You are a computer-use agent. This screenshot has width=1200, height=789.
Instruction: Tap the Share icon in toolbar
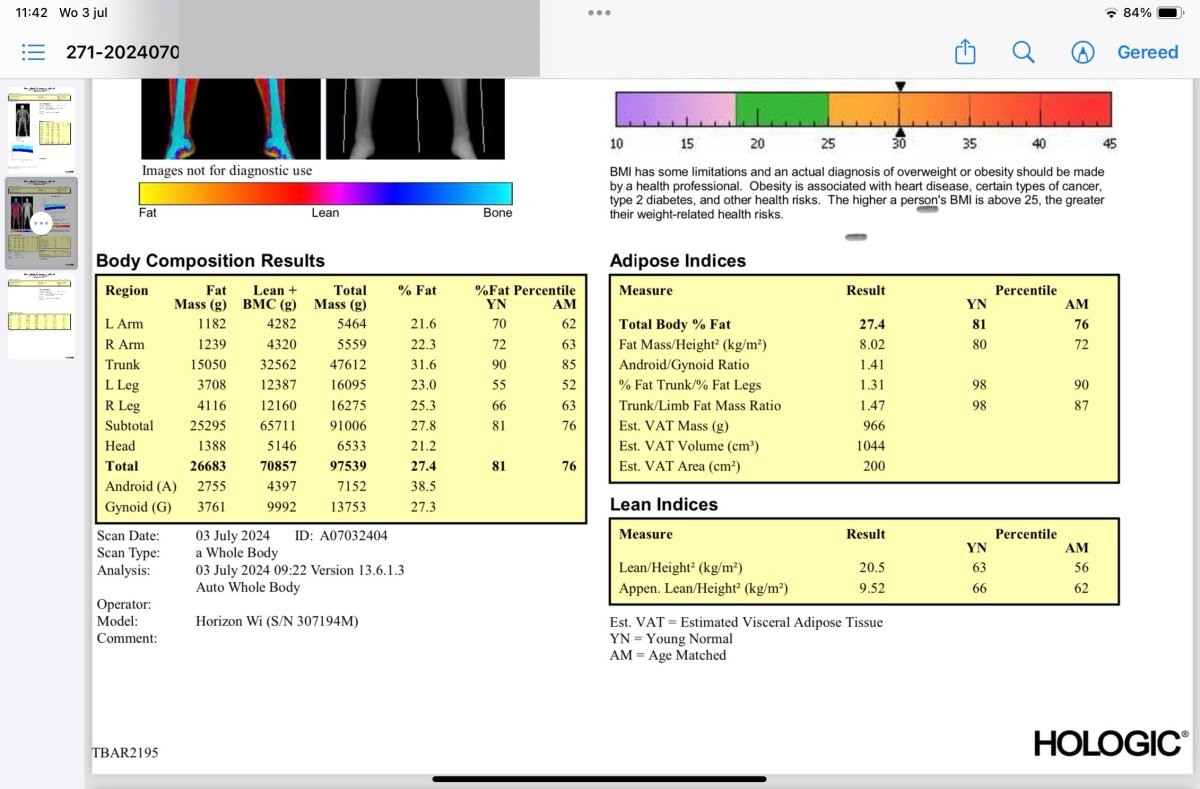pyautogui.click(x=965, y=52)
